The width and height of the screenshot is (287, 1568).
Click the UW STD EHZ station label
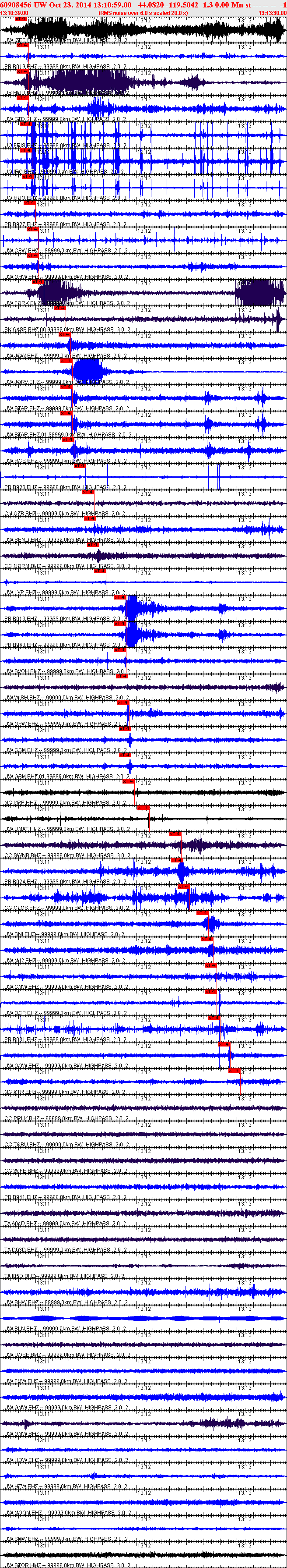tap(66, 119)
